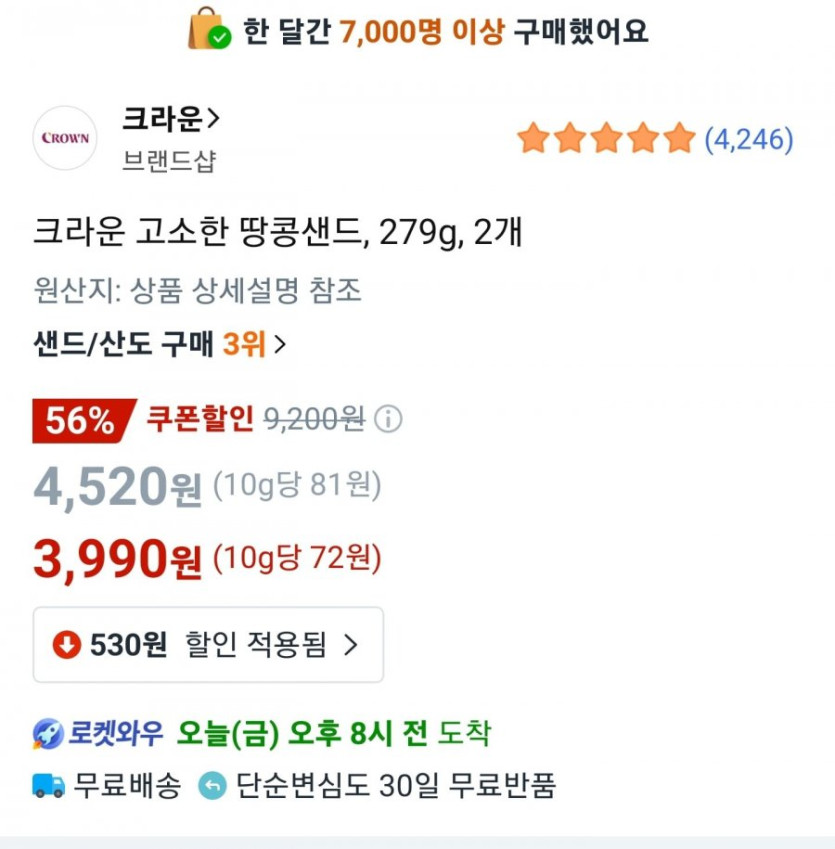Viewport: 835px width, 849px height.
Task: Click the 56% discount badge
Action: (x=82, y=420)
